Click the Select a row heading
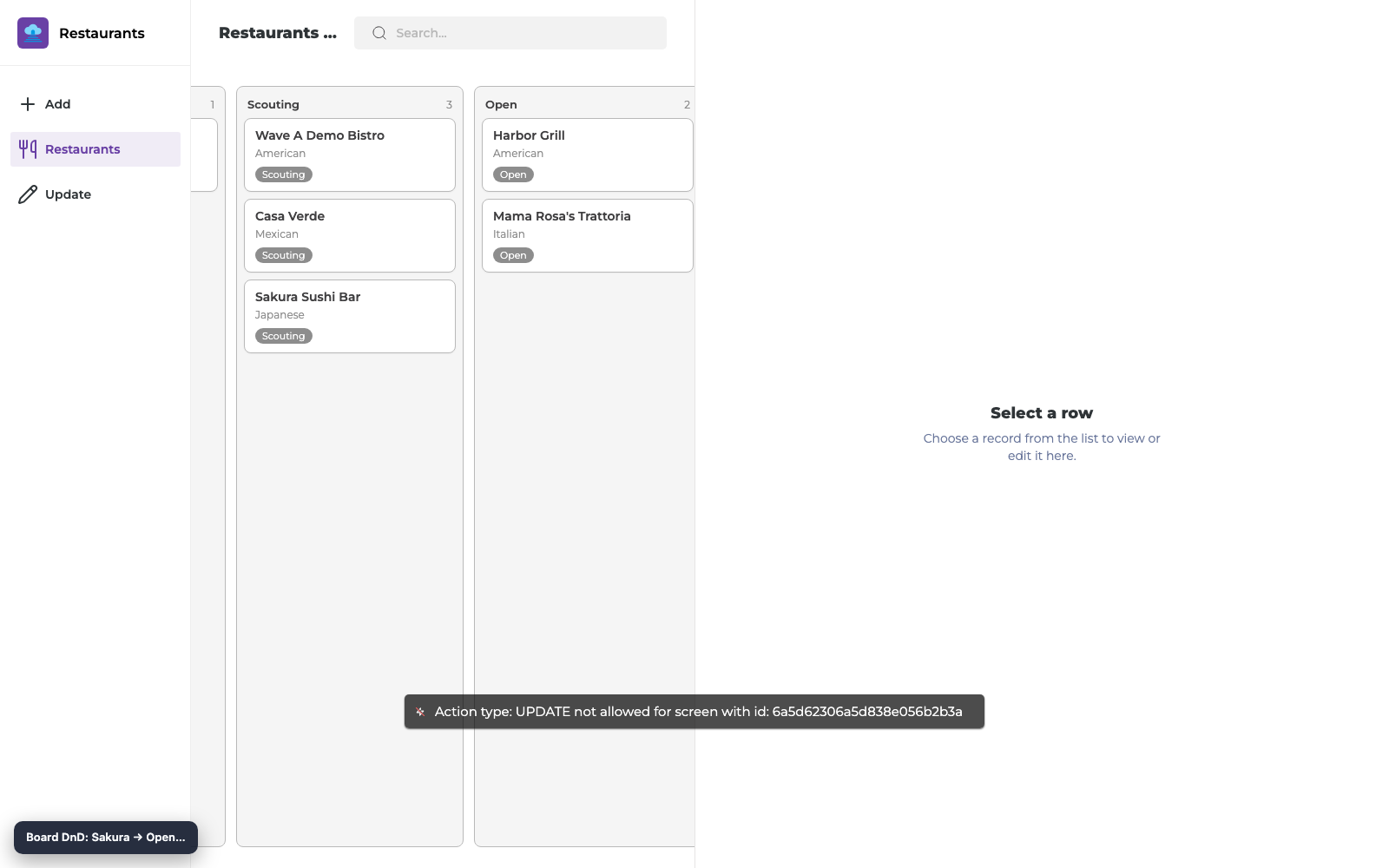Screen dimensions: 1389x868 click(x=1042, y=413)
